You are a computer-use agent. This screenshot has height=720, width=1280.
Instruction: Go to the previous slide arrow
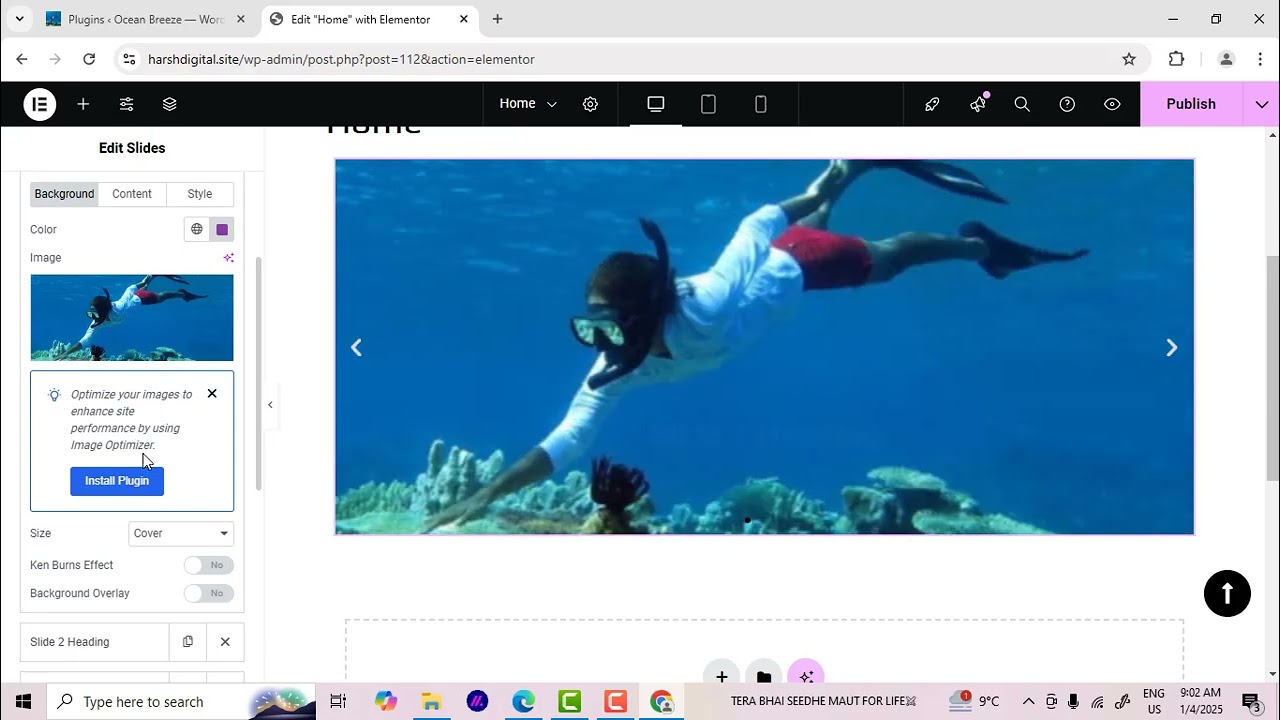pyautogui.click(x=356, y=347)
